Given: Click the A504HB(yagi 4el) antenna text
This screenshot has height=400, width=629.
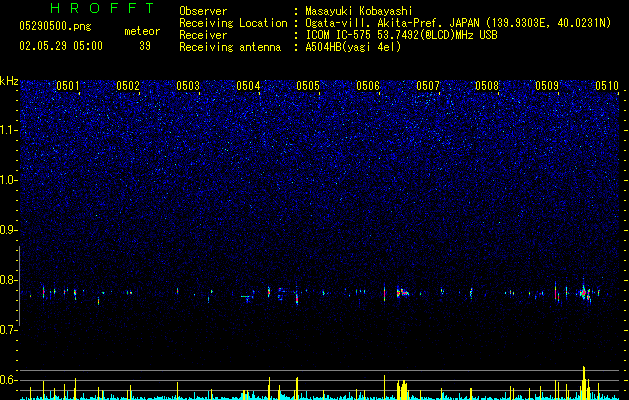Looking at the screenshot, I should [x=353, y=47].
